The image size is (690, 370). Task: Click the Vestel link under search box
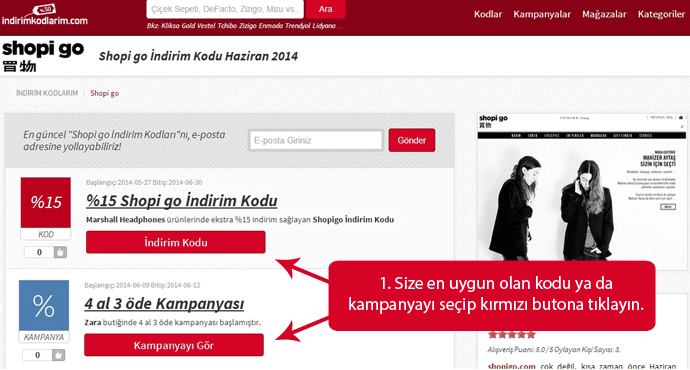pos(206,26)
